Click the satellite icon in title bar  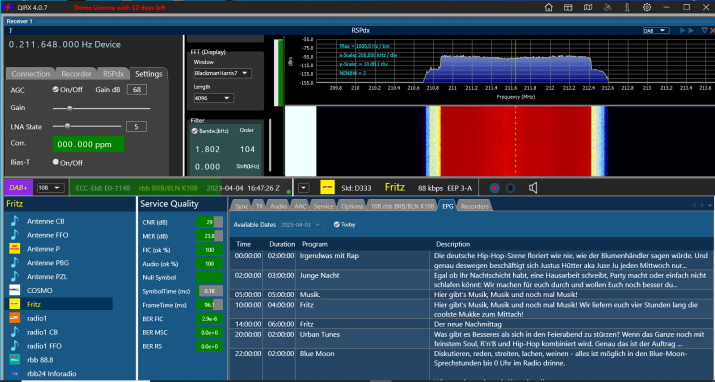click(x=607, y=7)
